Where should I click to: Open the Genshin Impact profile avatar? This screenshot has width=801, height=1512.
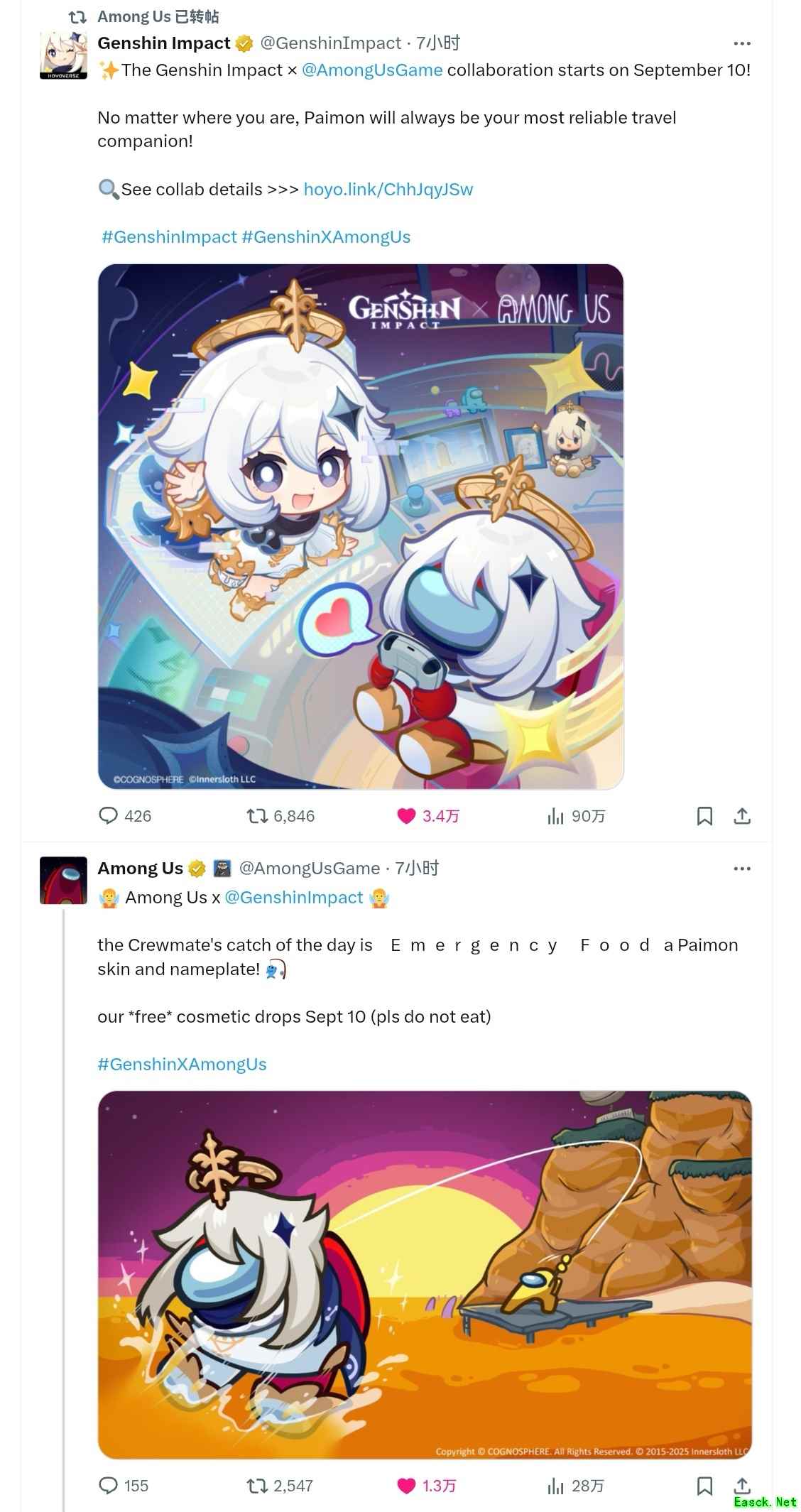tap(63, 55)
